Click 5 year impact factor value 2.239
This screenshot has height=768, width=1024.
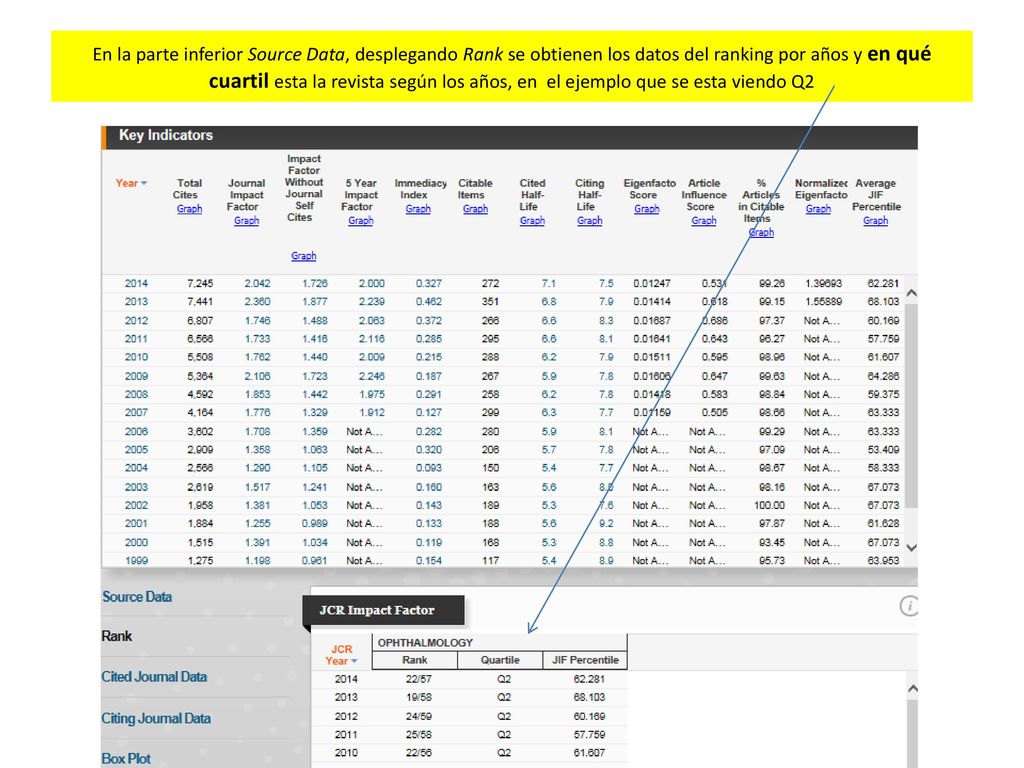tap(372, 302)
